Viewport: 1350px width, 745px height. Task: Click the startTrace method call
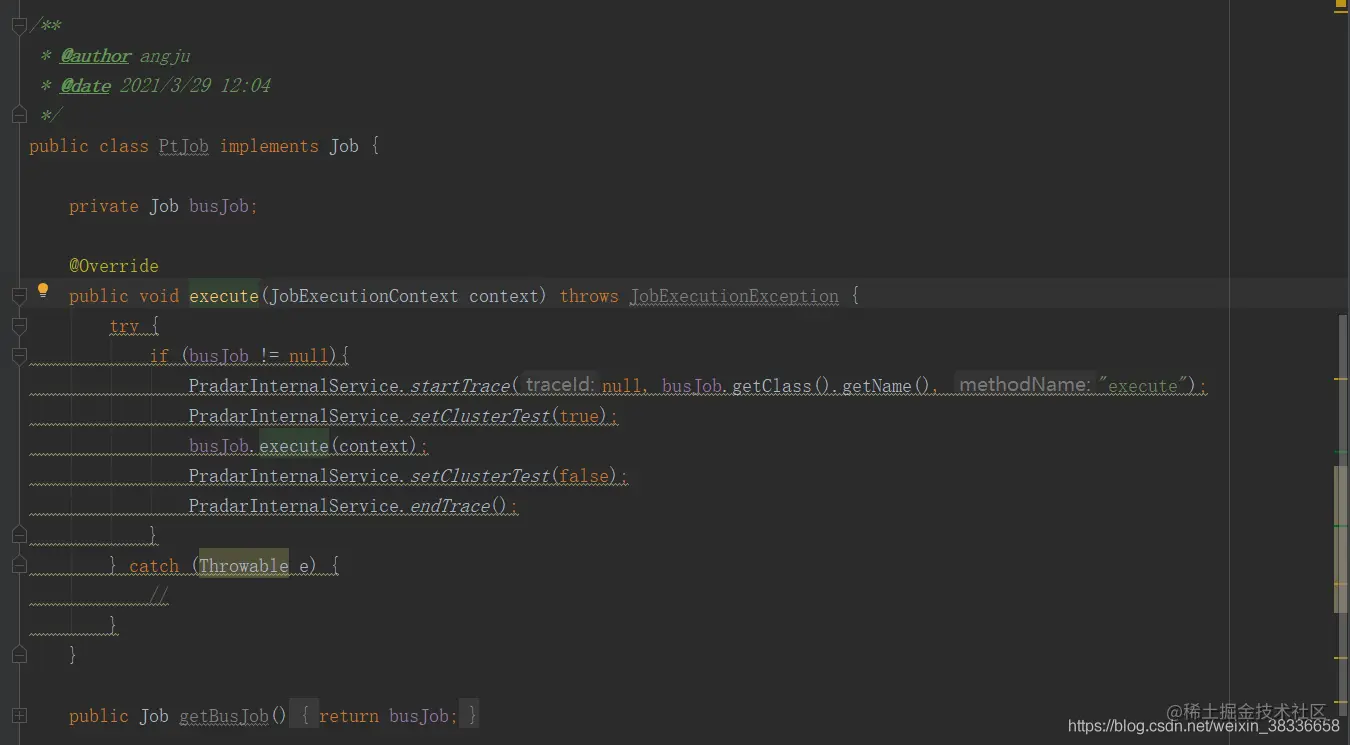coord(460,386)
